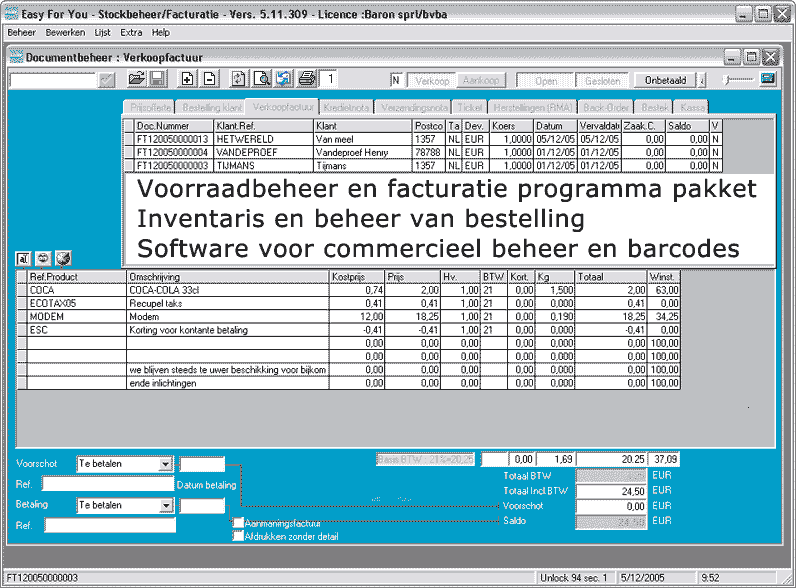This screenshot has height=588, width=796.
Task: Click the save diskette icon
Action: pos(157,79)
